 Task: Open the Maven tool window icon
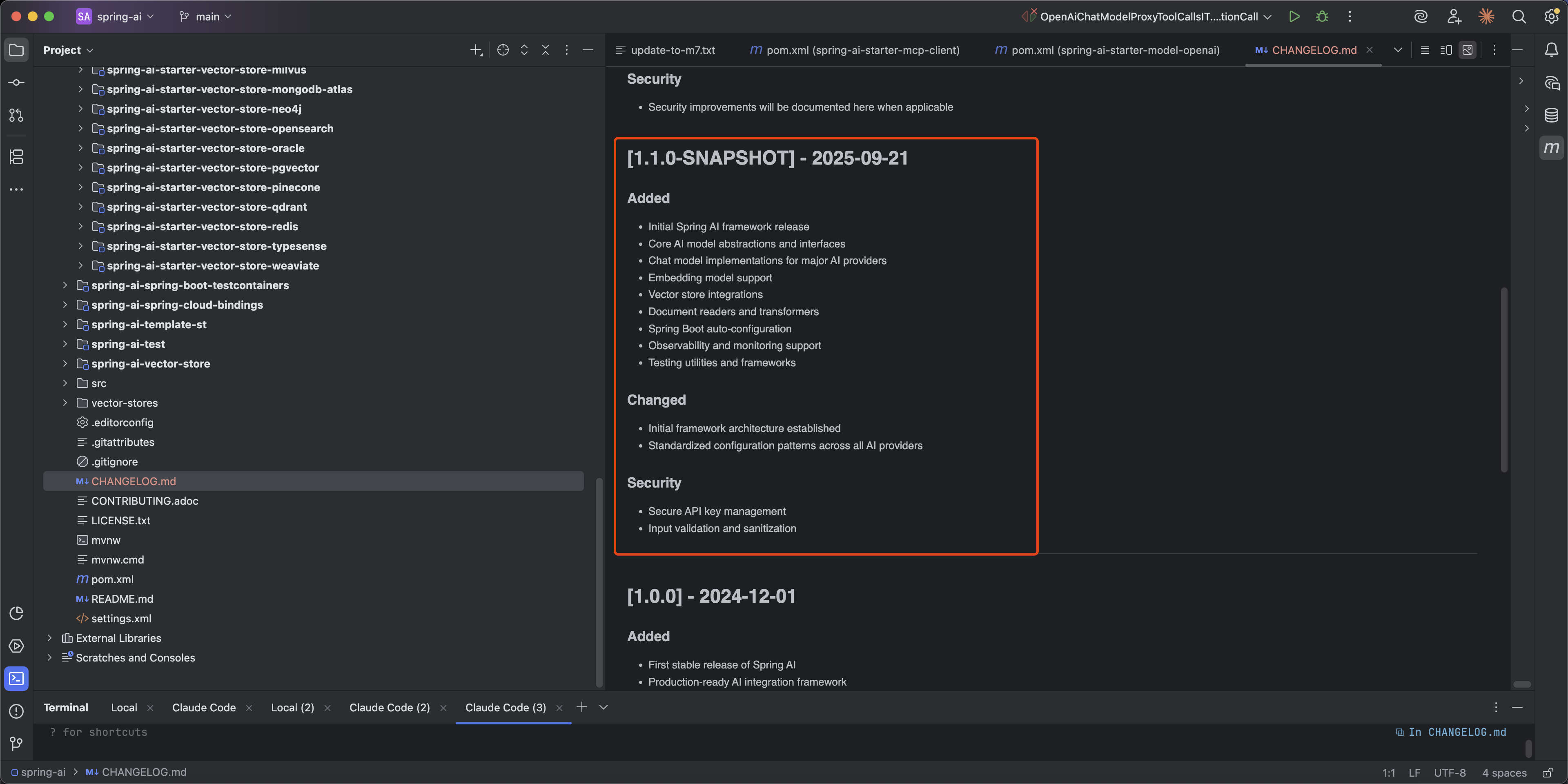click(x=1551, y=148)
